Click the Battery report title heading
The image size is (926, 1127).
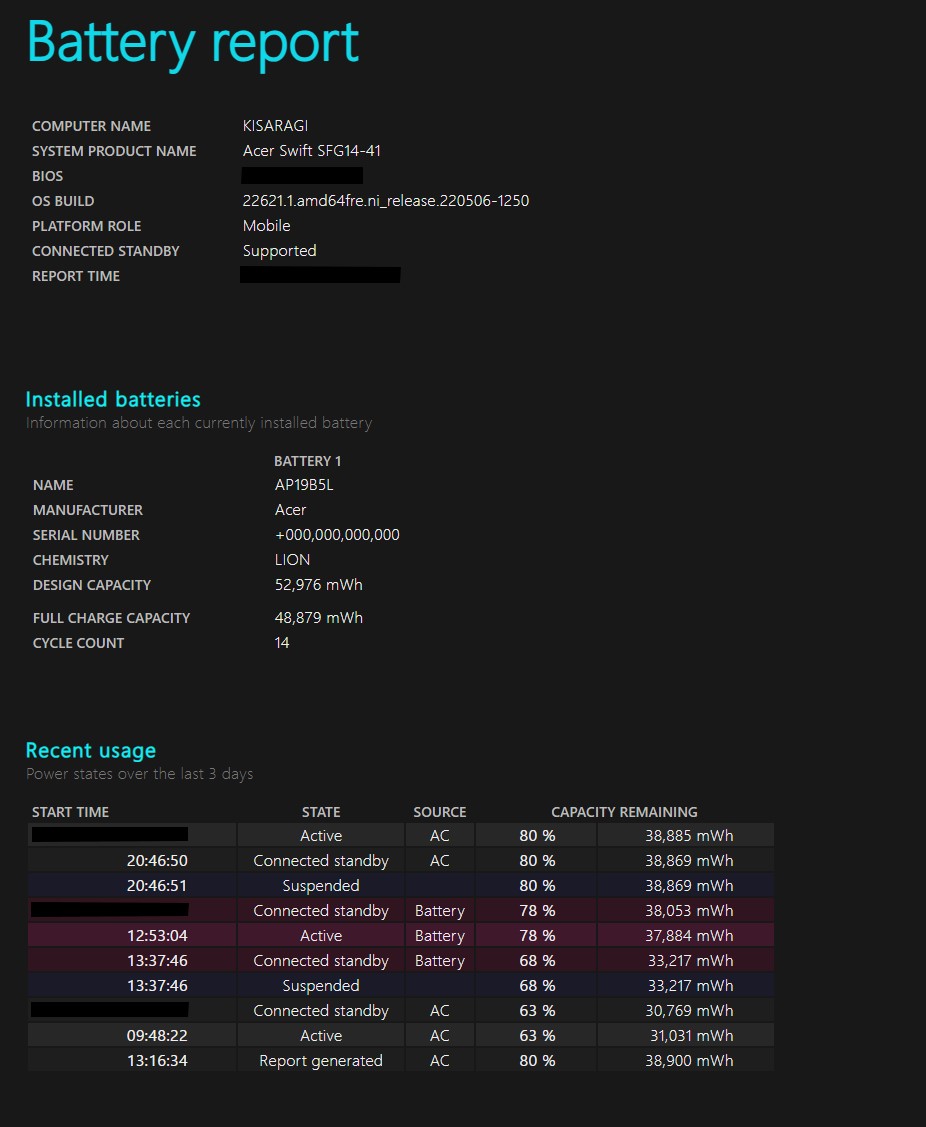[193, 43]
